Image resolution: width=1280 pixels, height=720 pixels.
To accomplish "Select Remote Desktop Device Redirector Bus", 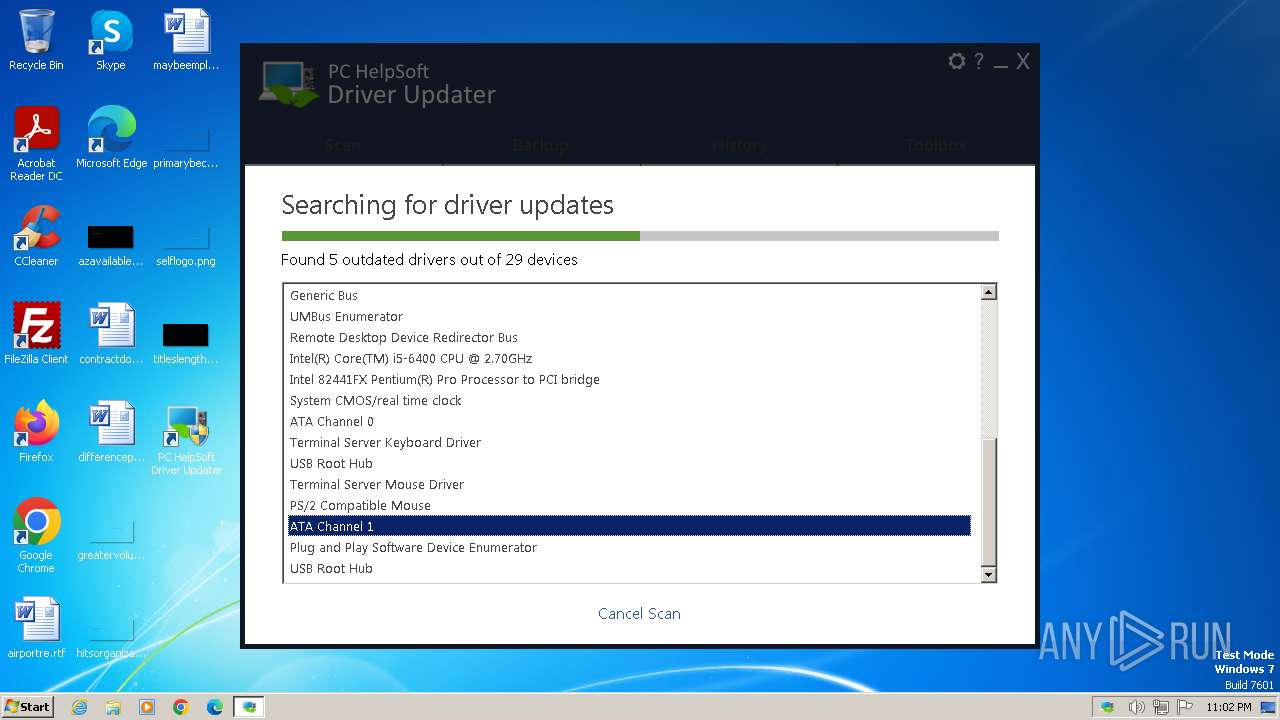I will coord(630,338).
